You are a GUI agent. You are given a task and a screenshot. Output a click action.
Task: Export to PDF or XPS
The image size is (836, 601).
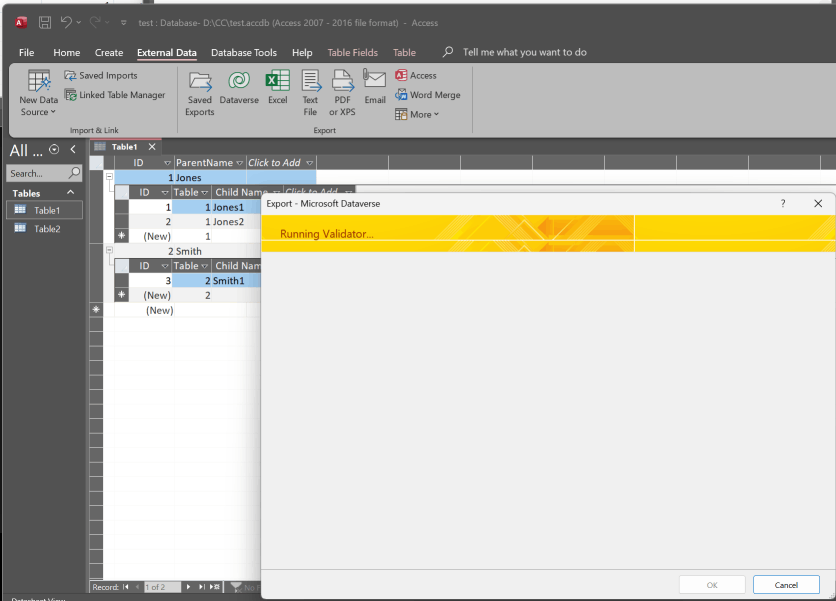(342, 93)
